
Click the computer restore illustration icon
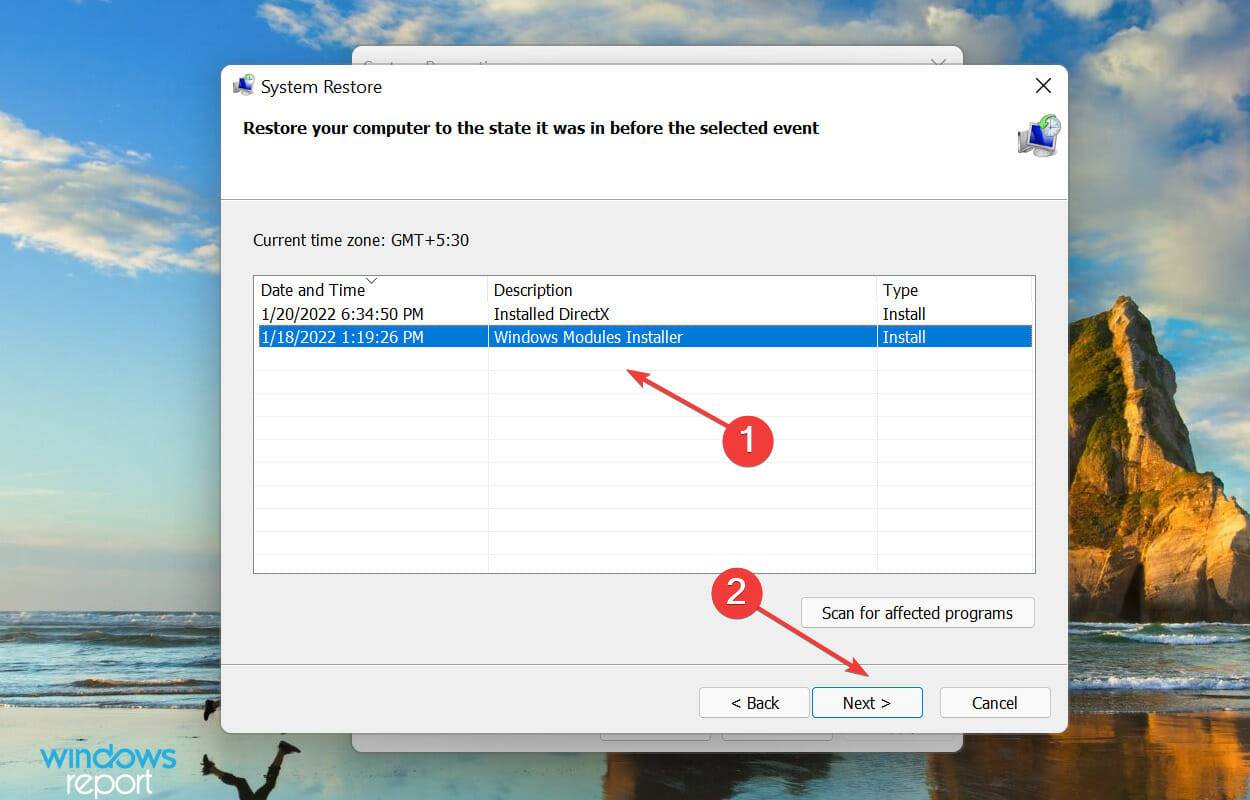(x=1038, y=136)
